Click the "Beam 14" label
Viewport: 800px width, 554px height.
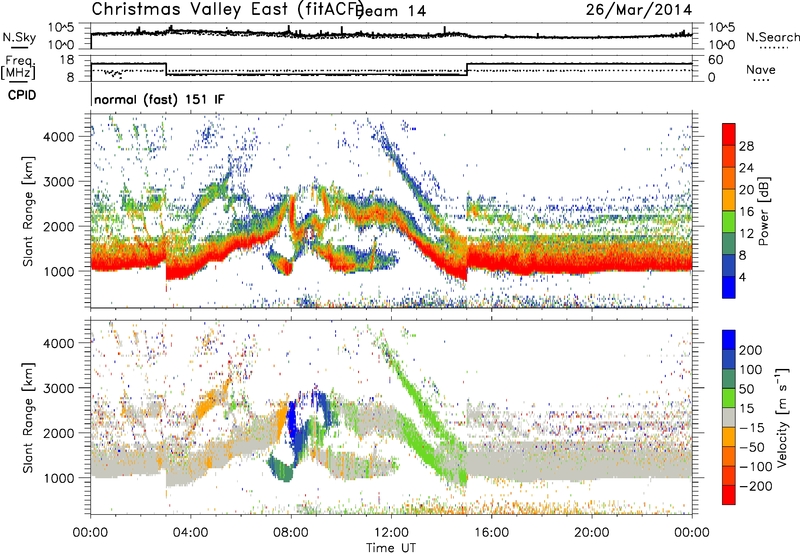393,11
